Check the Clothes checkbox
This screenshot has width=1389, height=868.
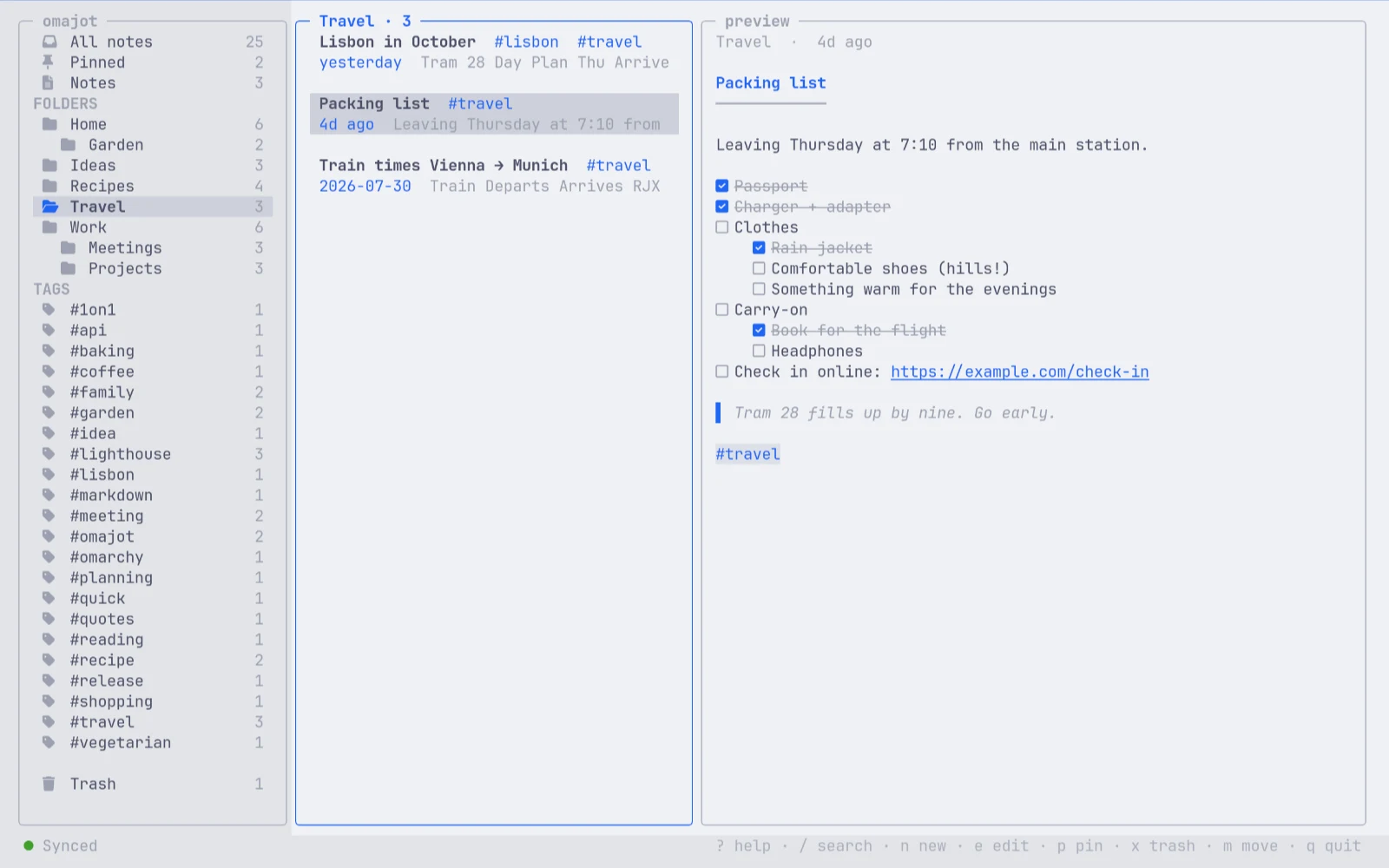click(x=721, y=227)
